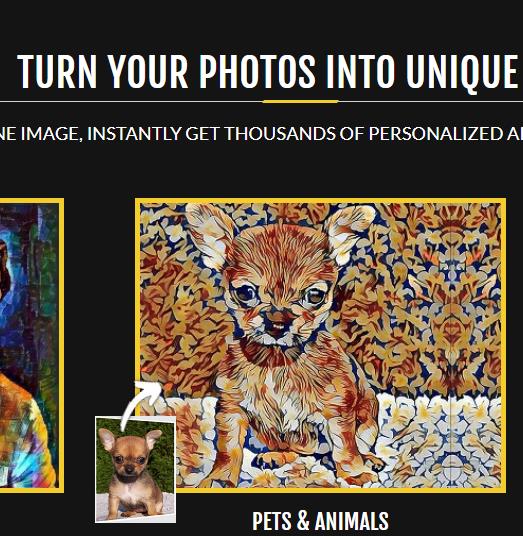Image resolution: width=523 pixels, height=536 pixels.
Task: Click the white curved arrow icon
Action: tap(140, 403)
